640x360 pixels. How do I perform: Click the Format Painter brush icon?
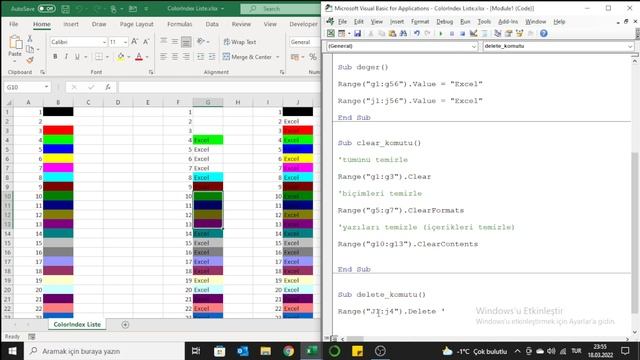(30, 60)
